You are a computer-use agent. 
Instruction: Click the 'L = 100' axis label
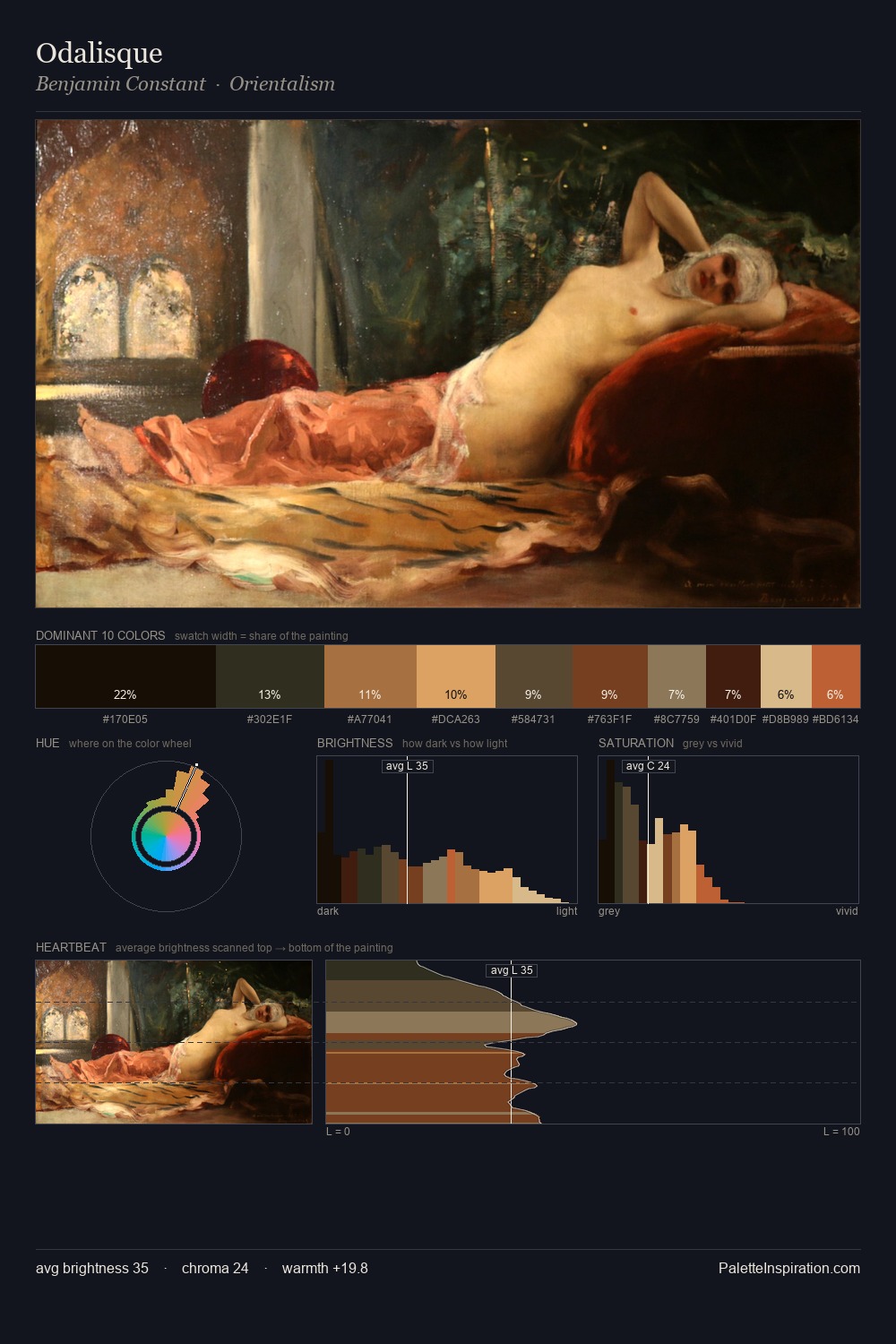(x=841, y=1132)
